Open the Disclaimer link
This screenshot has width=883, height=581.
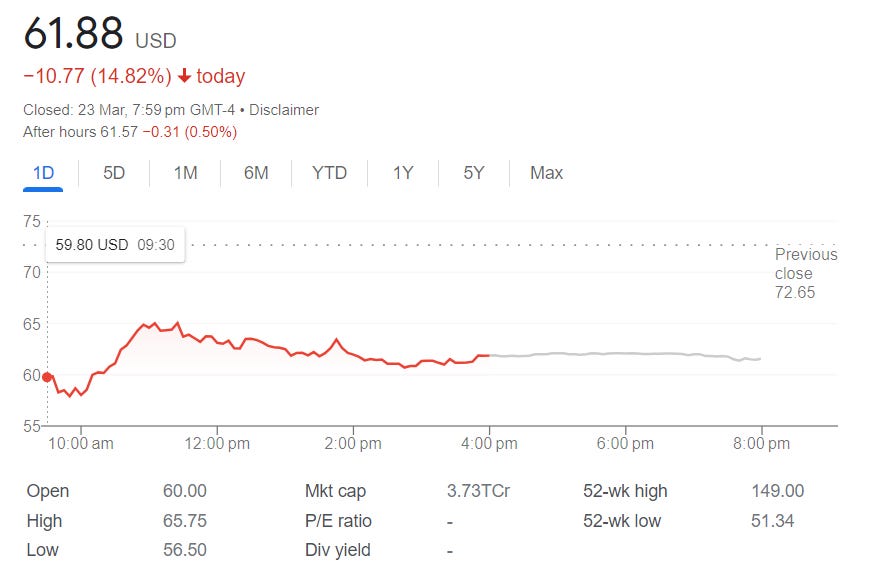pos(285,110)
